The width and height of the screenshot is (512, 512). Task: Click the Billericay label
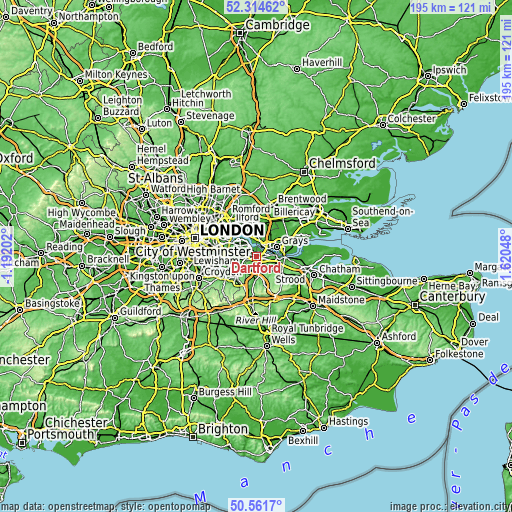point(294,212)
